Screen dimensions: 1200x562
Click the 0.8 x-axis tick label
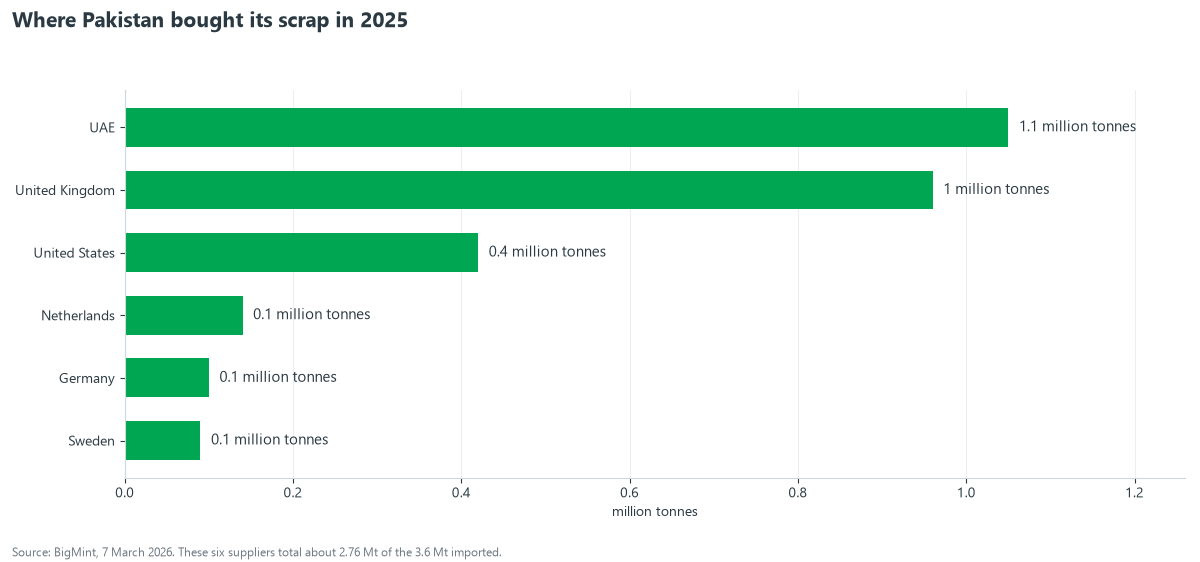[797, 493]
